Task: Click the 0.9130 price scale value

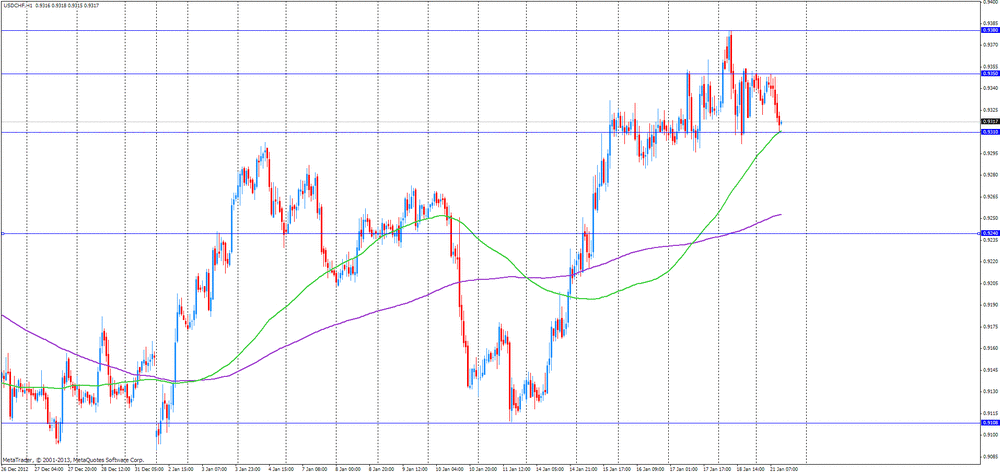Action: click(991, 392)
